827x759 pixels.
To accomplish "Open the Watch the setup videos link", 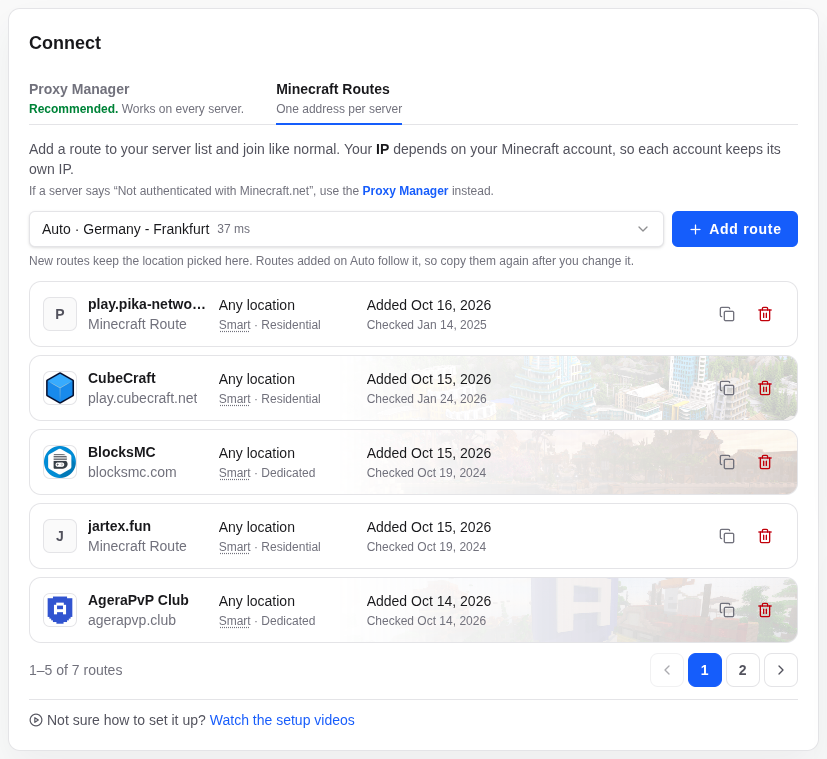I will pyautogui.click(x=282, y=720).
